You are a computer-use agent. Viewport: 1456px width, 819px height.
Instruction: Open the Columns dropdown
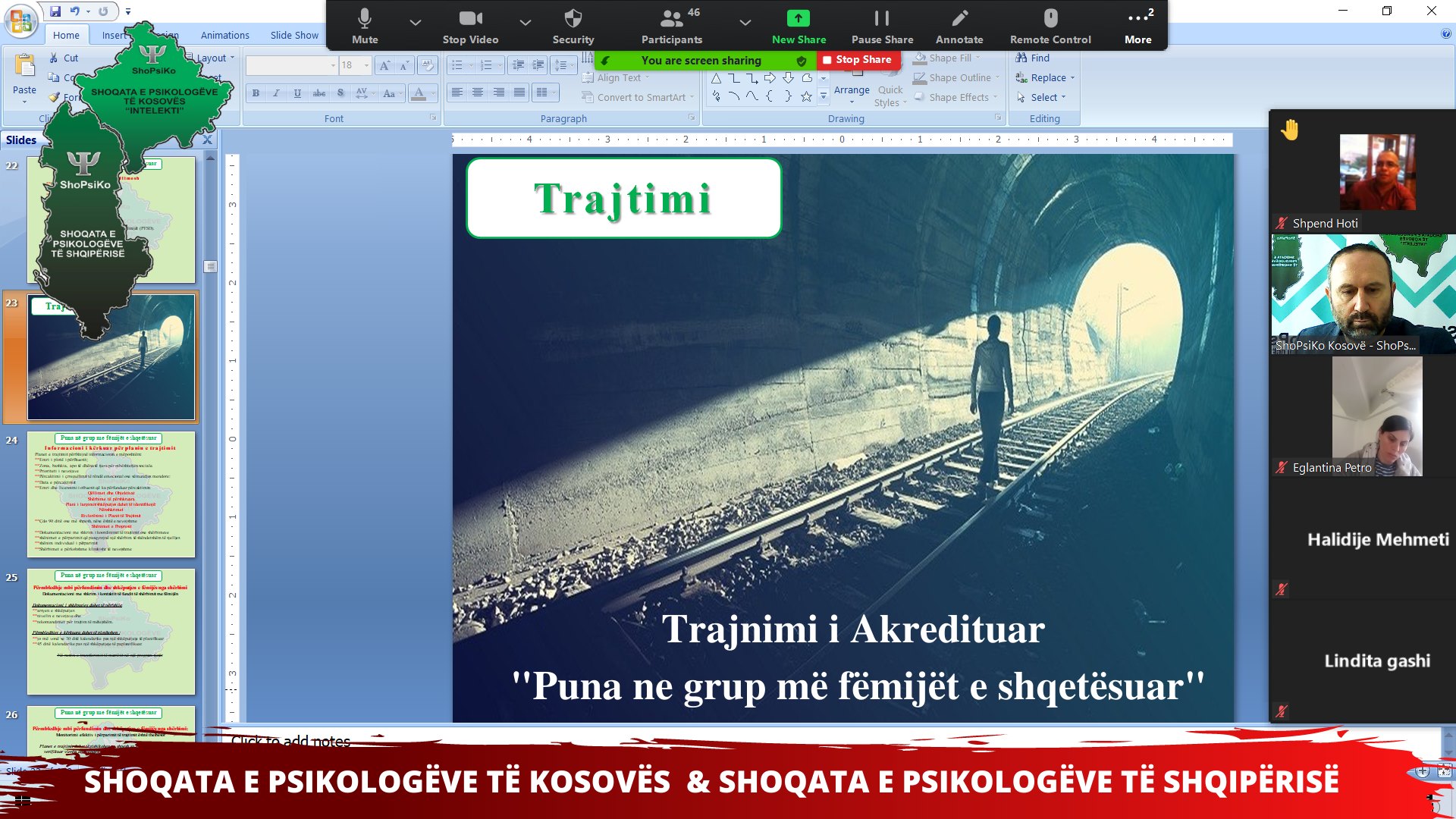pyautogui.click(x=546, y=93)
